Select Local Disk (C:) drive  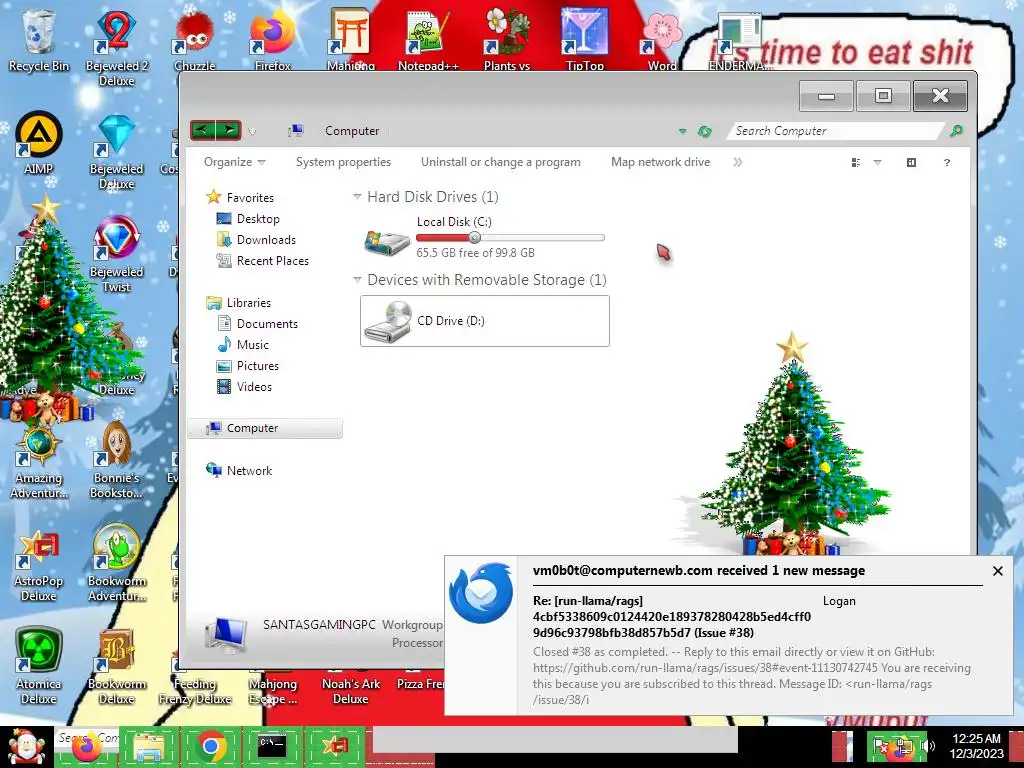(x=484, y=238)
